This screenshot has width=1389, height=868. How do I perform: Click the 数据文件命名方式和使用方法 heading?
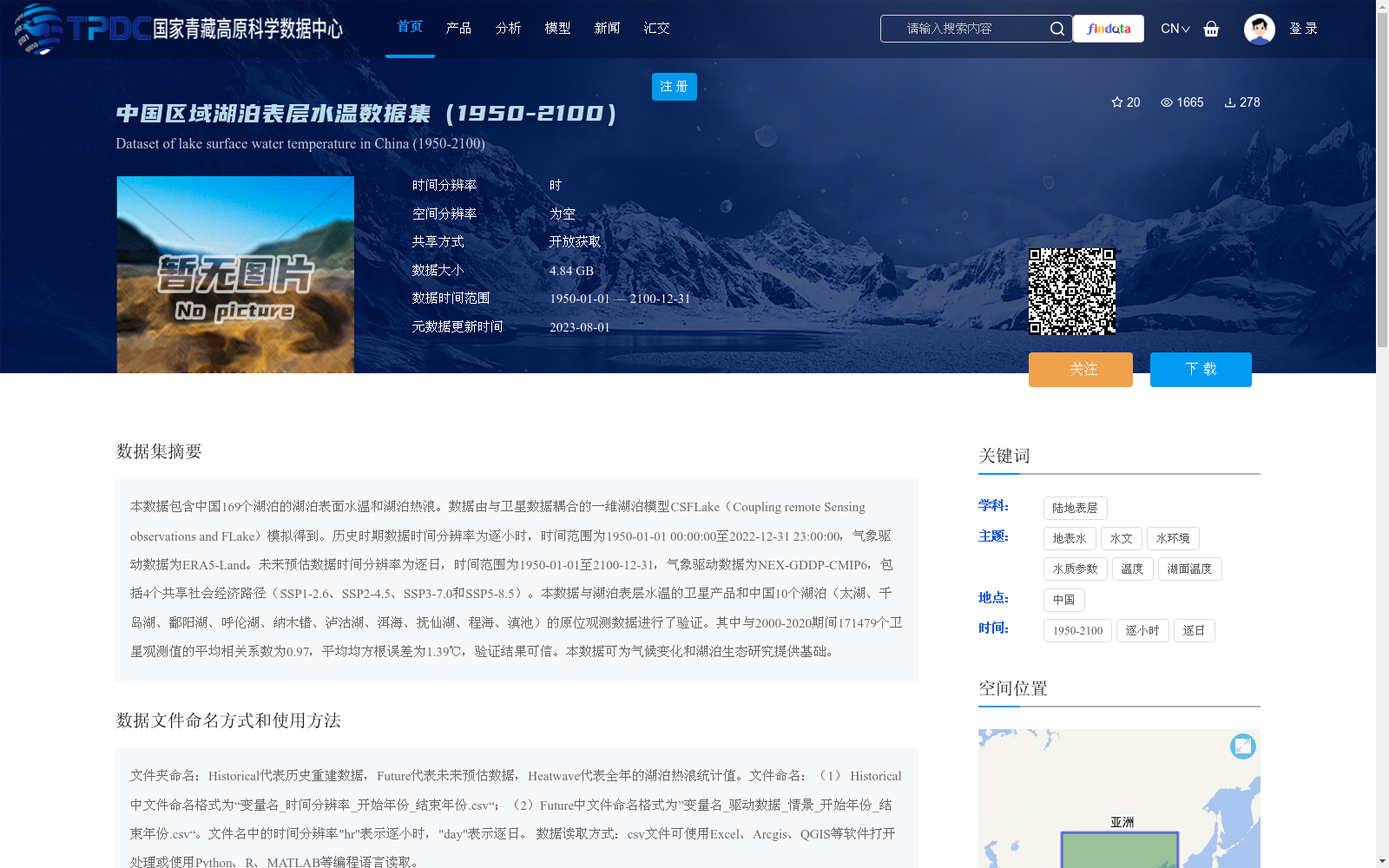228,720
